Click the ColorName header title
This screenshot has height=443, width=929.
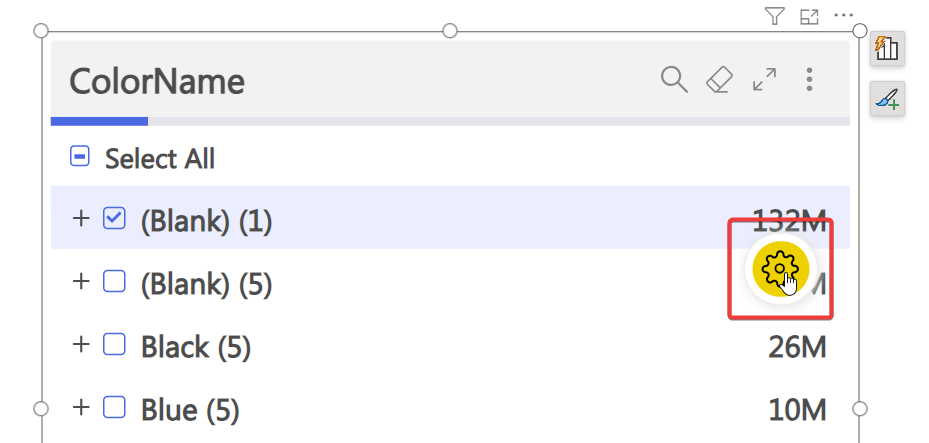coord(157,81)
